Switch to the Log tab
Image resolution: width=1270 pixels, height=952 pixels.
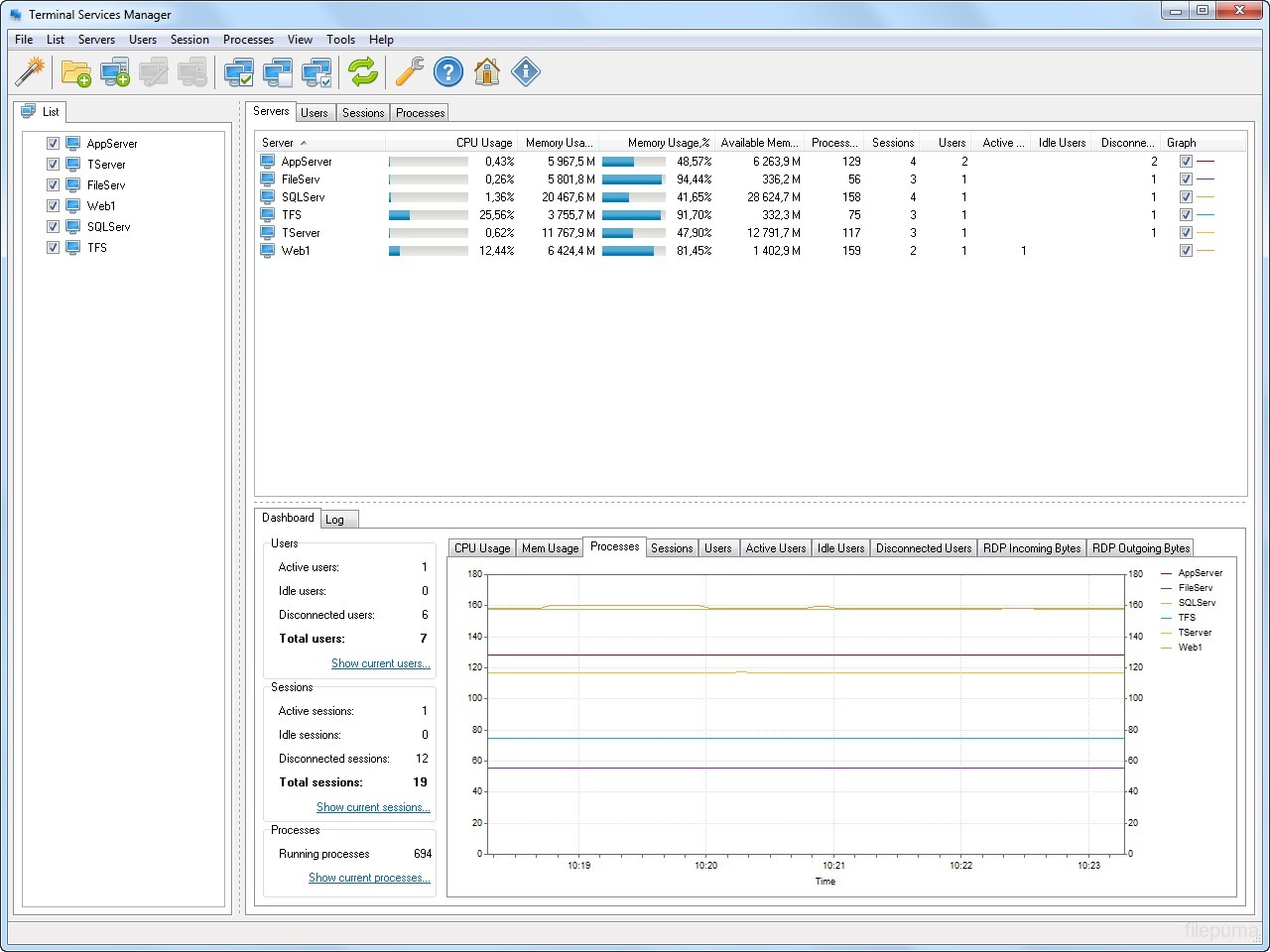(335, 520)
